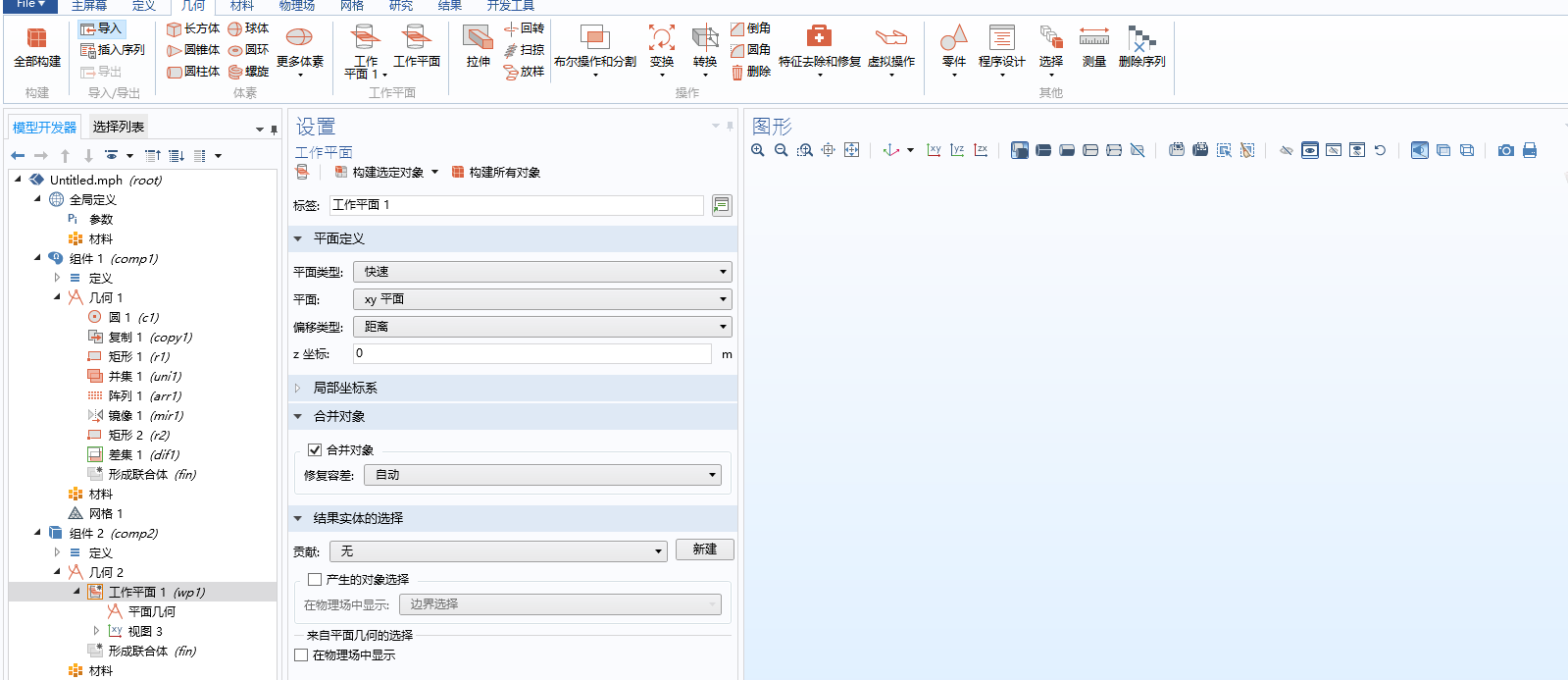Zoom out using the graphics toolbar
The width and height of the screenshot is (1568, 680).
click(782, 150)
